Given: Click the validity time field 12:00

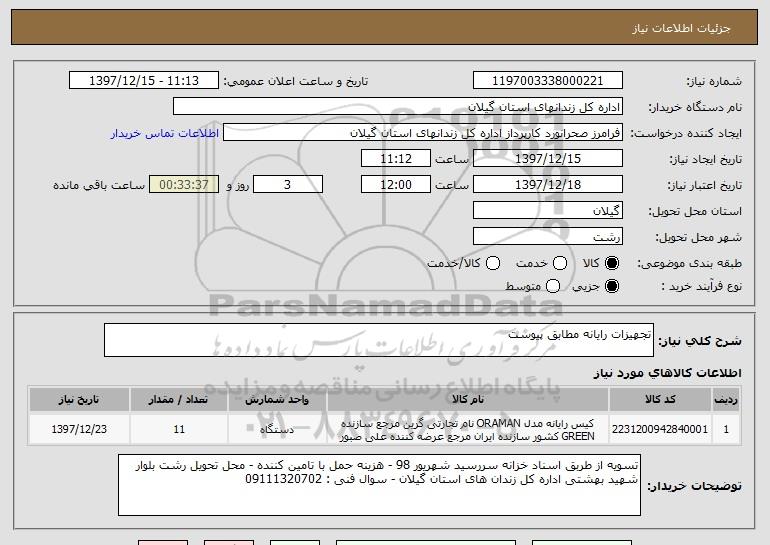Looking at the screenshot, I should point(396,185).
